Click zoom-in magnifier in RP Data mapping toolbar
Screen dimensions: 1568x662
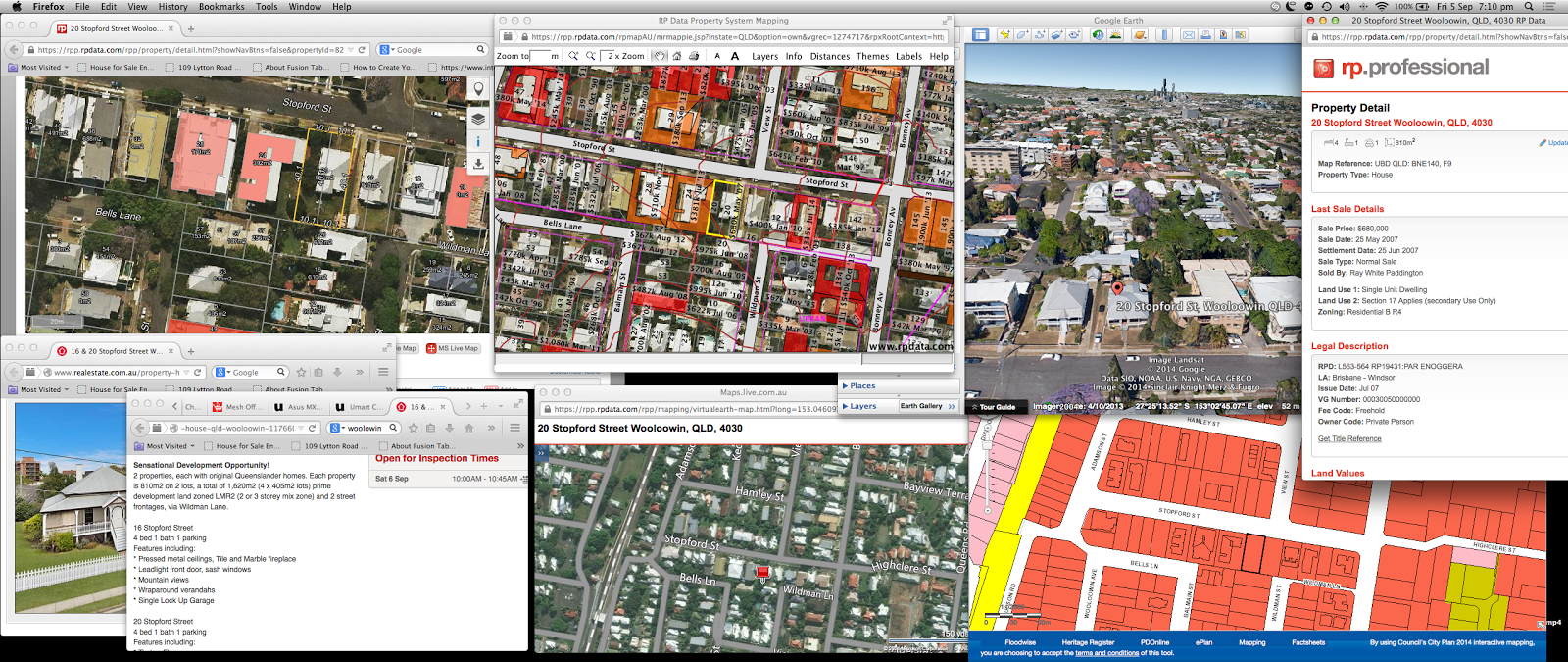573,56
